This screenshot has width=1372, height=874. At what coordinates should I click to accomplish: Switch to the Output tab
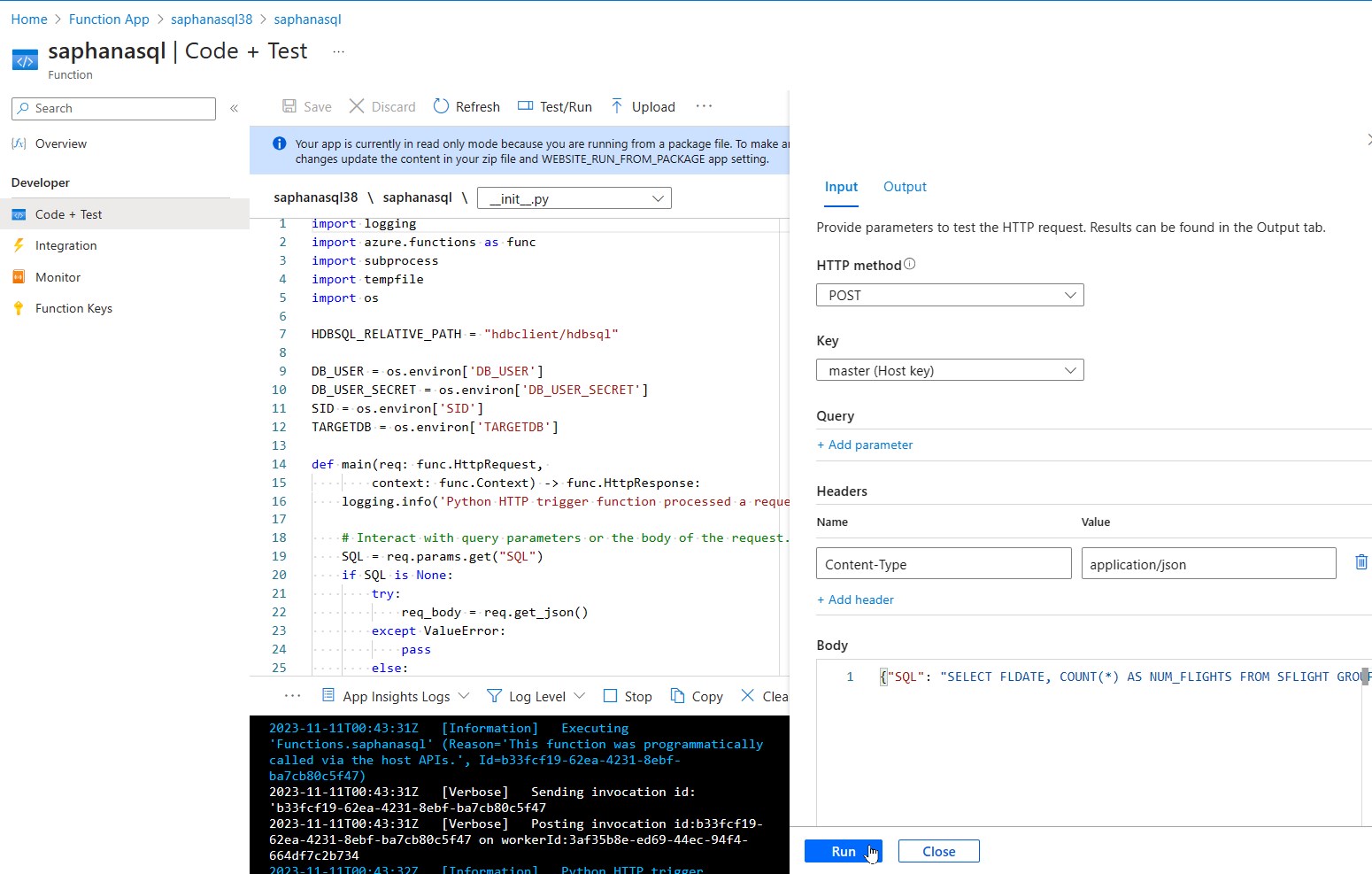[x=905, y=187]
